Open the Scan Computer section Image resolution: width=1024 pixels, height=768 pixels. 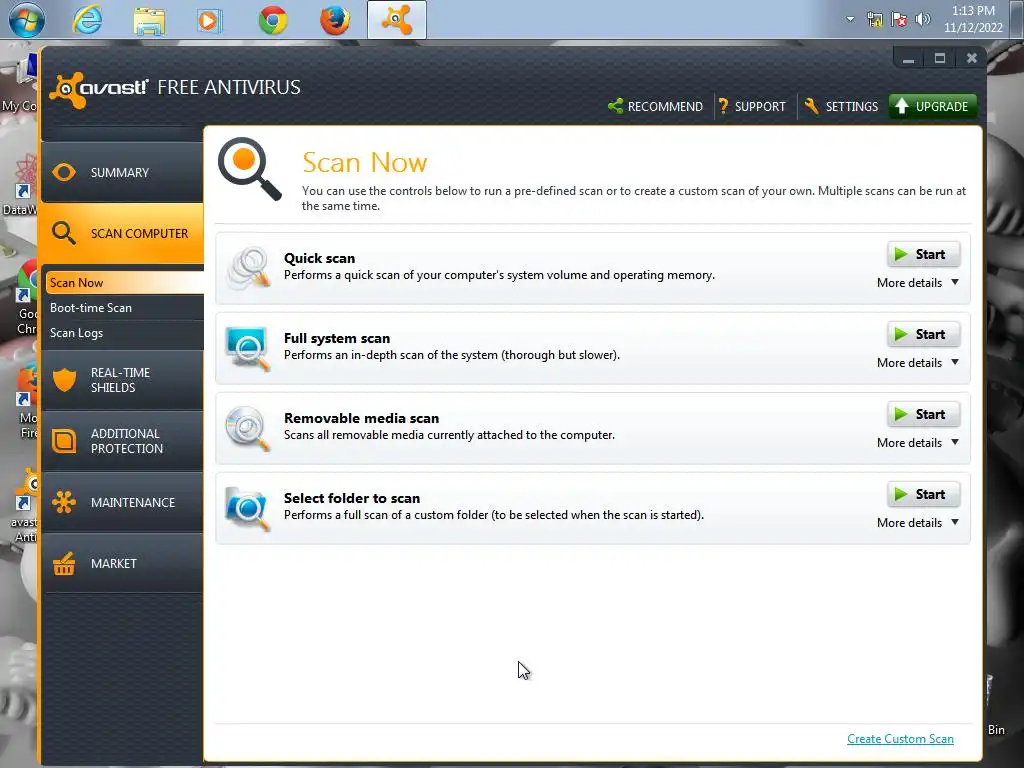click(122, 233)
